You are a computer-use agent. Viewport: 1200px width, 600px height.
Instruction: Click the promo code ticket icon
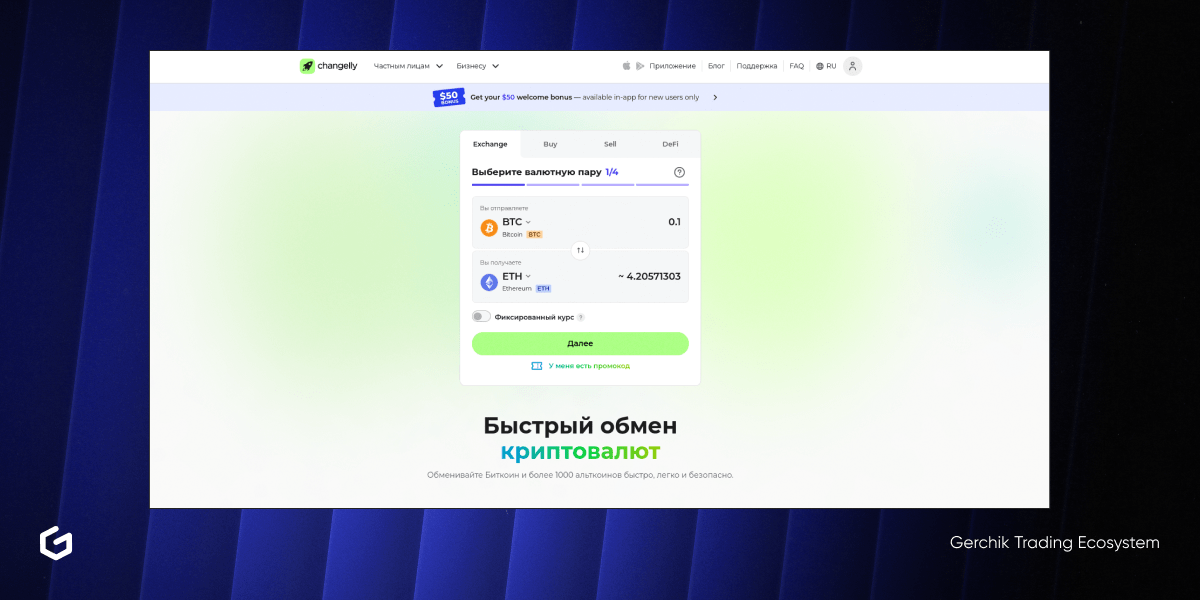[537, 366]
